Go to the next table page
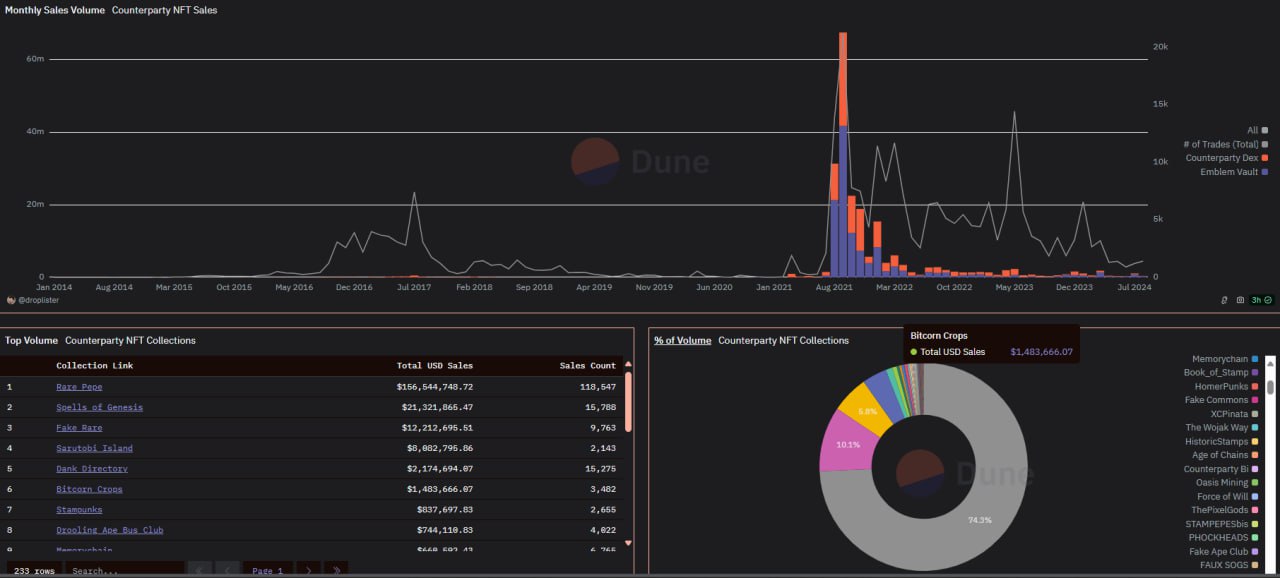 click(x=308, y=570)
